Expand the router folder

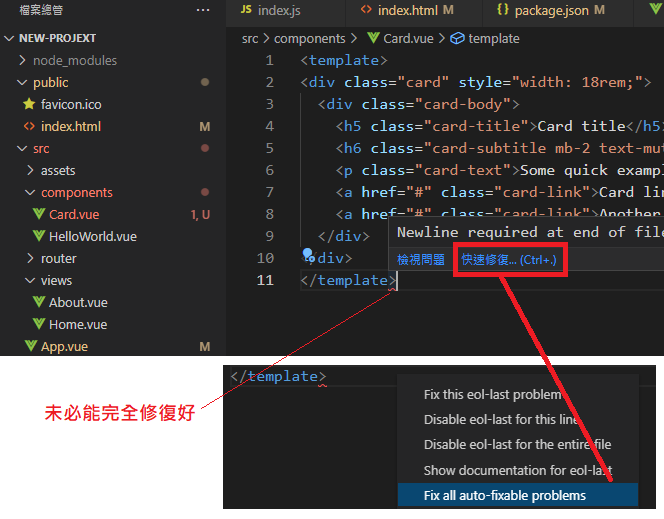click(30, 258)
